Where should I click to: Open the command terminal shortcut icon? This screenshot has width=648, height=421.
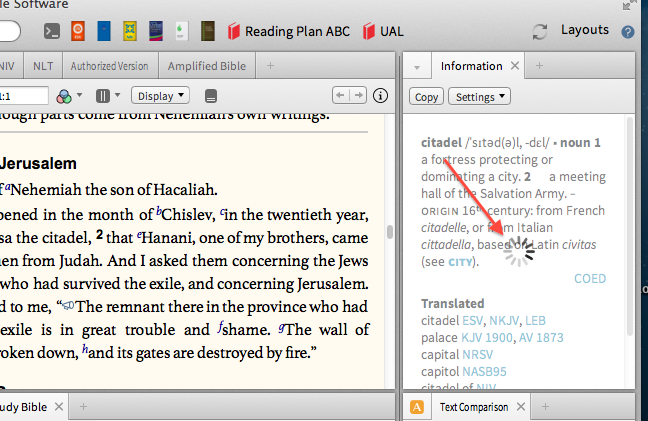pos(52,31)
